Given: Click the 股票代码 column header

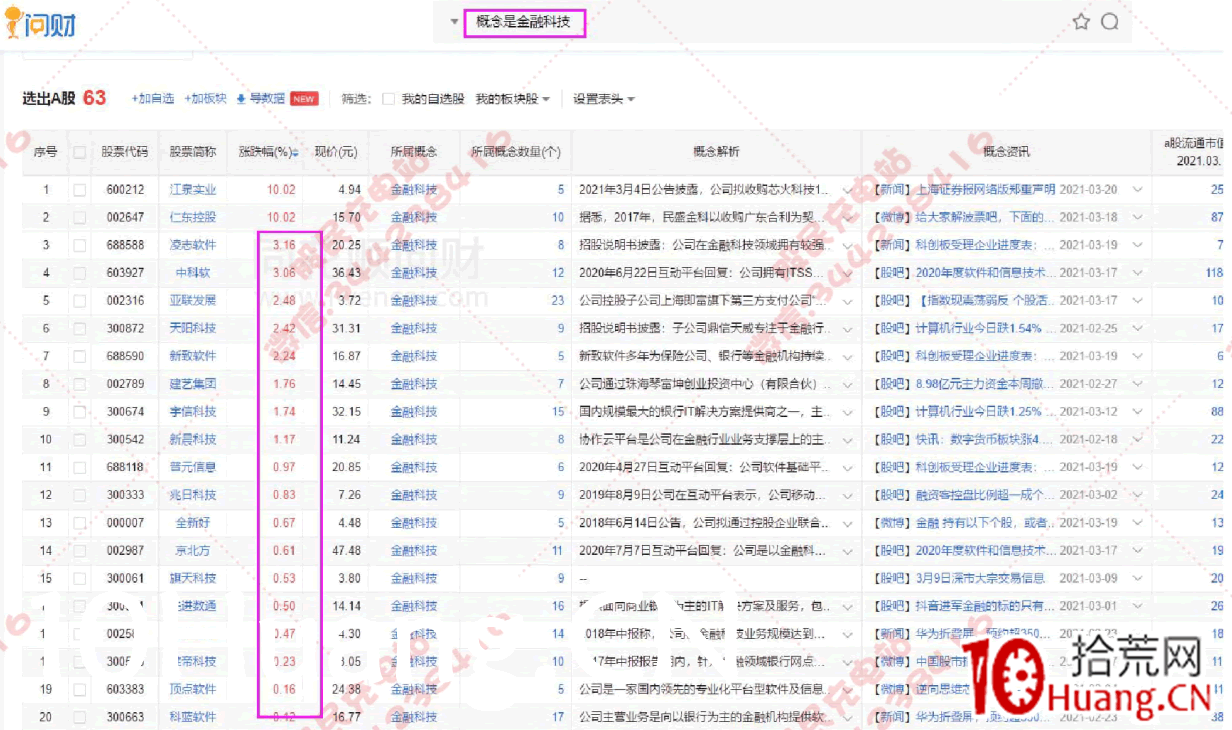Looking at the screenshot, I should pyautogui.click(x=124, y=153).
